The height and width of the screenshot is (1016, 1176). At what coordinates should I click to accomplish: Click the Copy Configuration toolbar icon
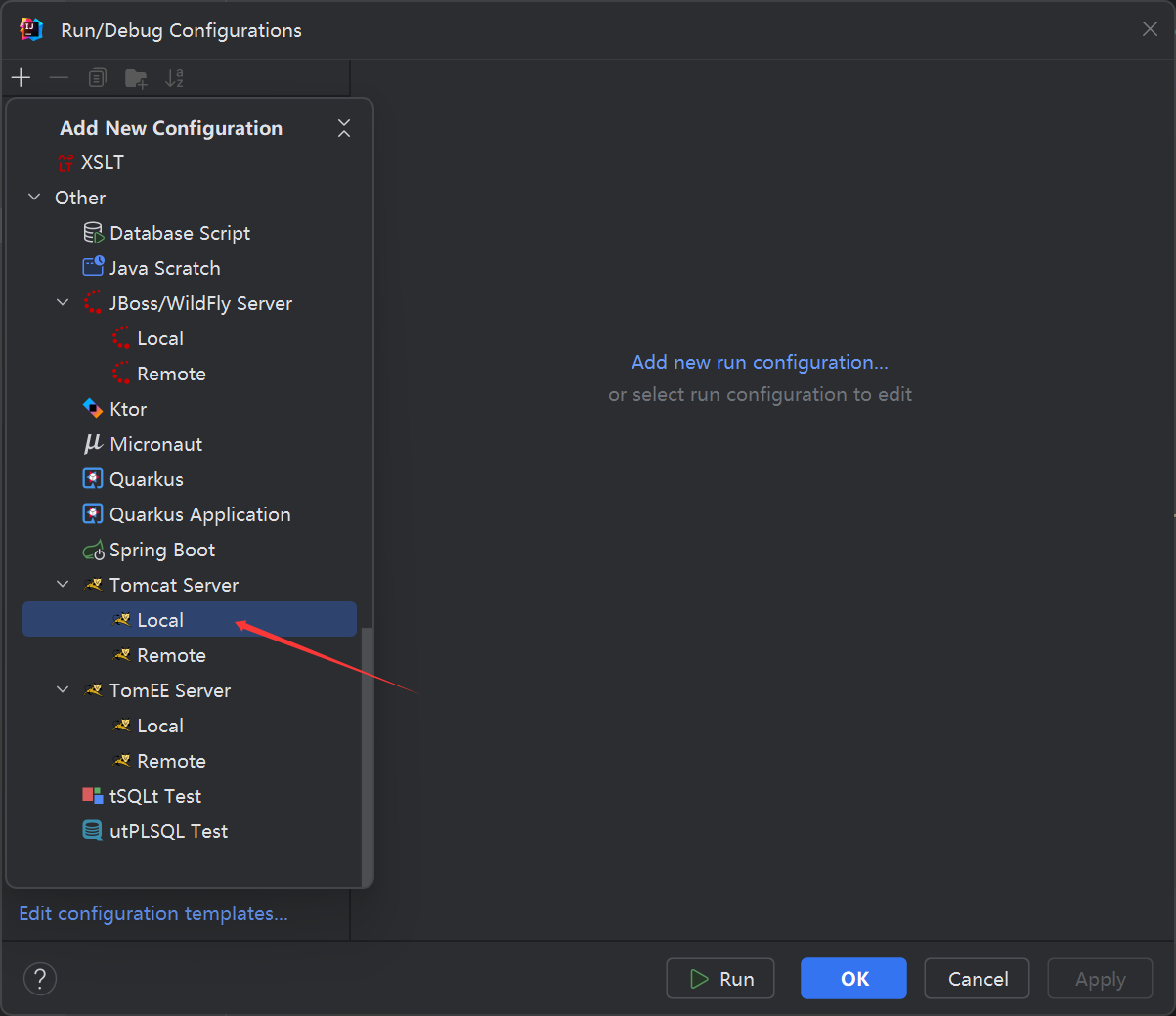click(97, 77)
